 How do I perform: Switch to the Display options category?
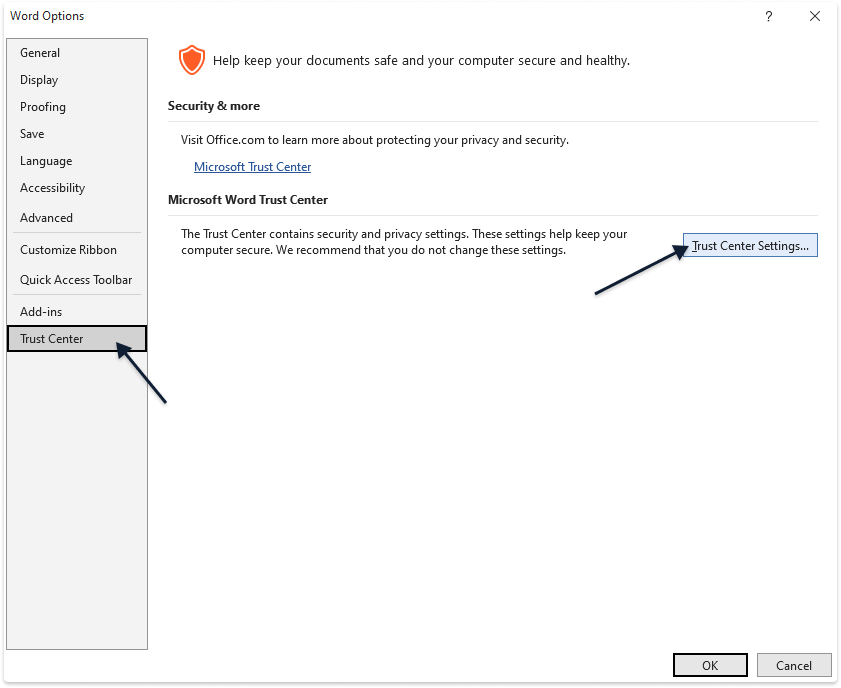[39, 80]
